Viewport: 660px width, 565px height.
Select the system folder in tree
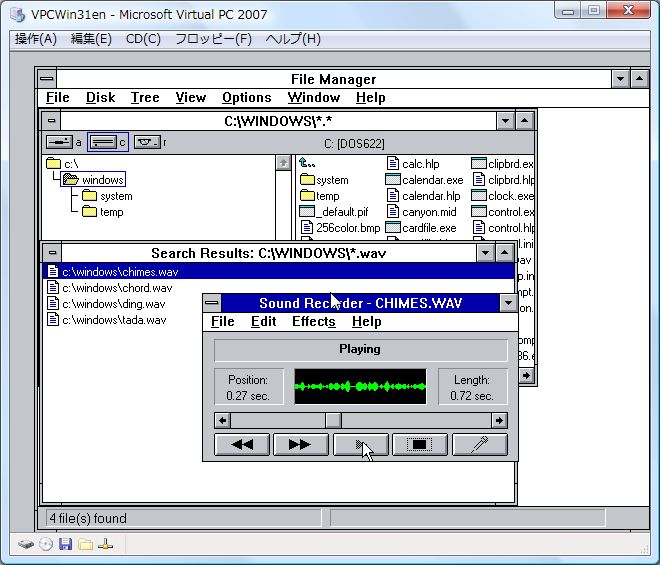pos(107,196)
